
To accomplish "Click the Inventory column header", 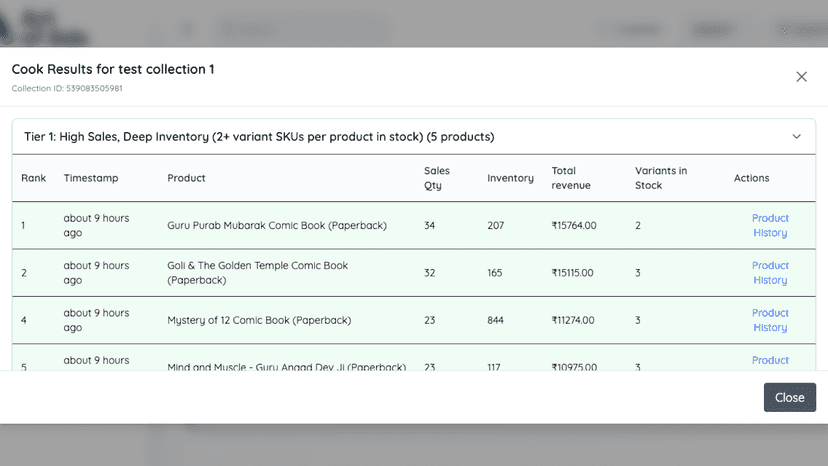I will (510, 178).
